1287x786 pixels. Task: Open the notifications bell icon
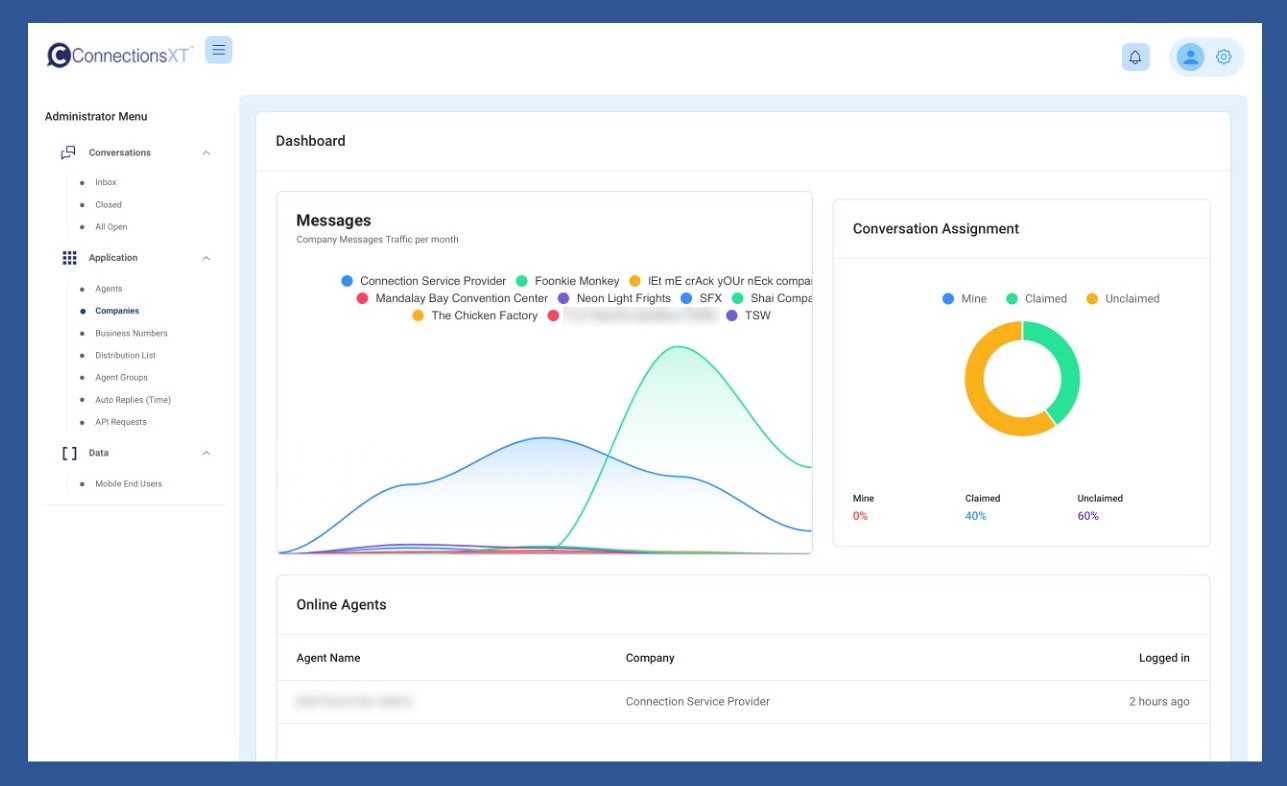1135,57
